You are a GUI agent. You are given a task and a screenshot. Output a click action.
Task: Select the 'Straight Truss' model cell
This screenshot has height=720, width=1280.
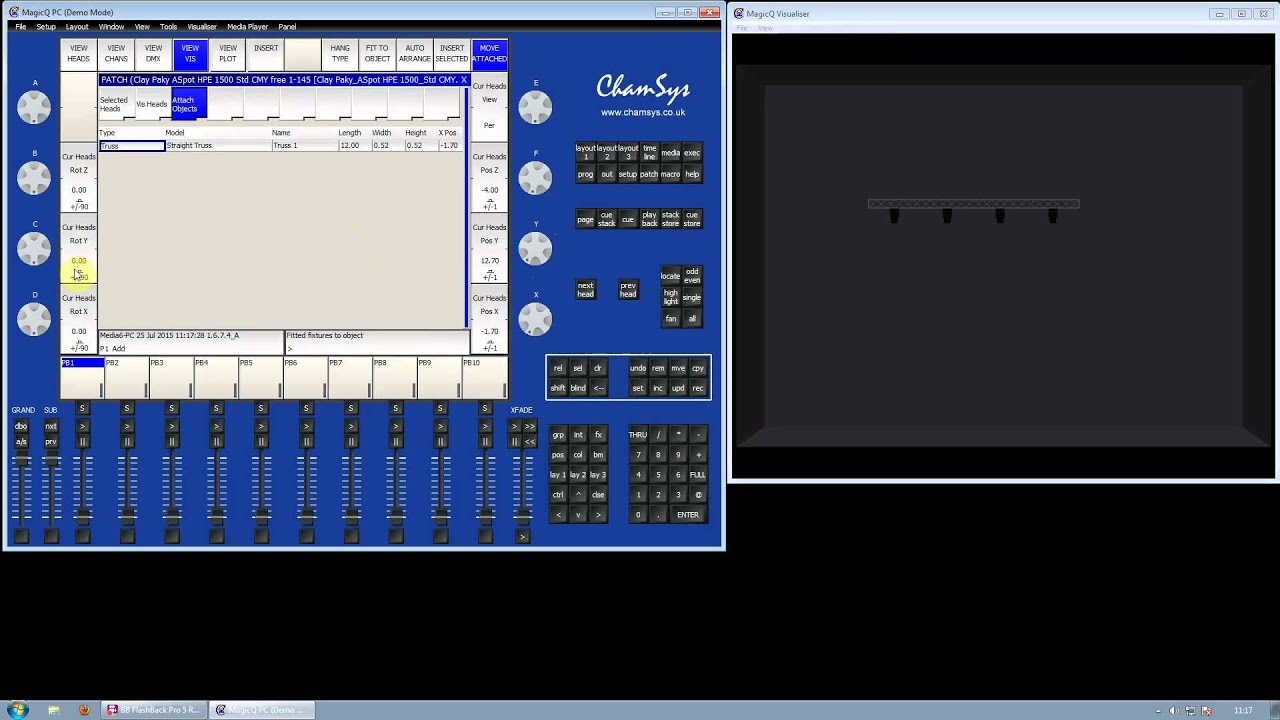coord(218,146)
